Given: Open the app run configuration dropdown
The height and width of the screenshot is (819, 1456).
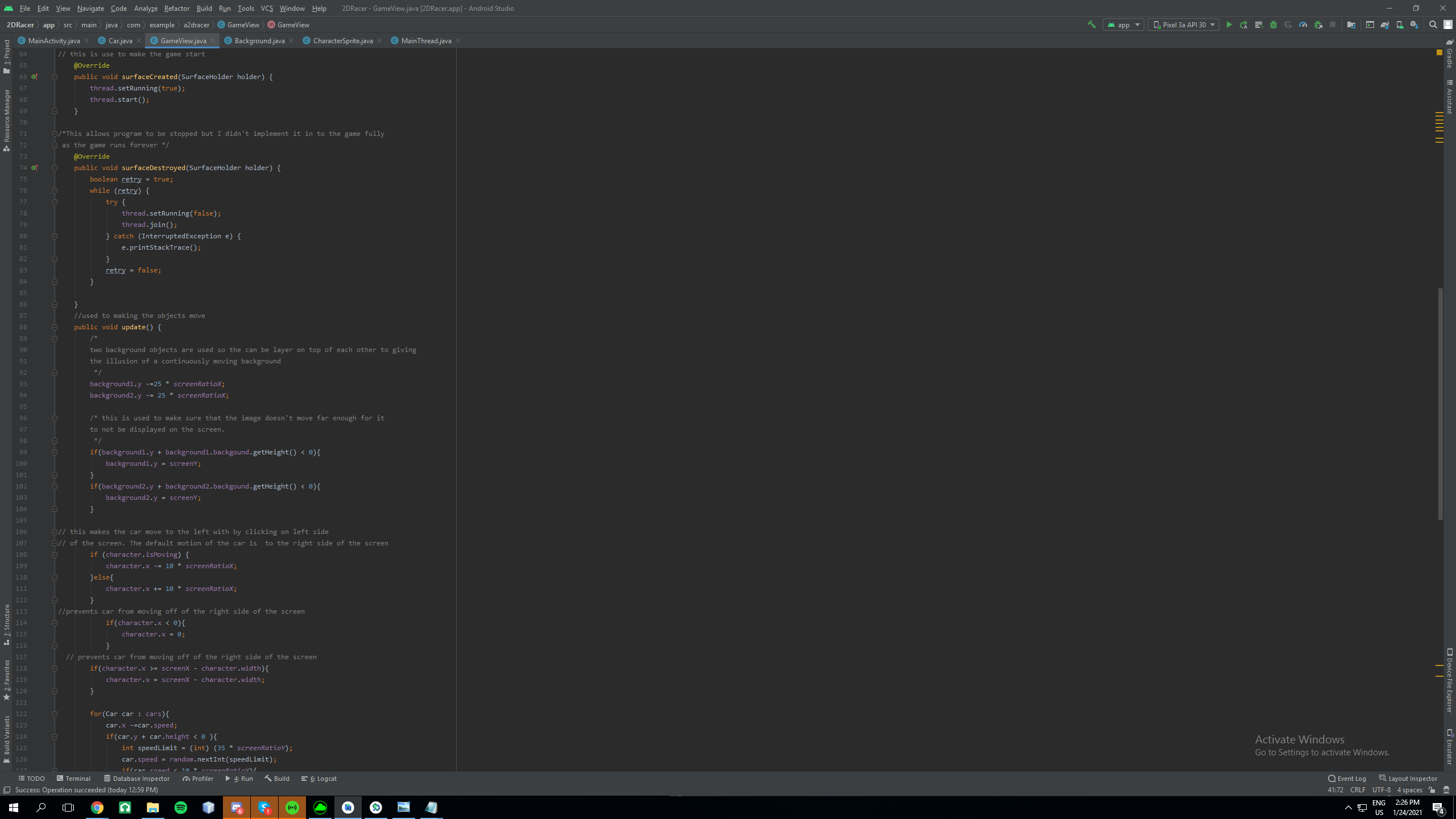Looking at the screenshot, I should tap(1124, 25).
